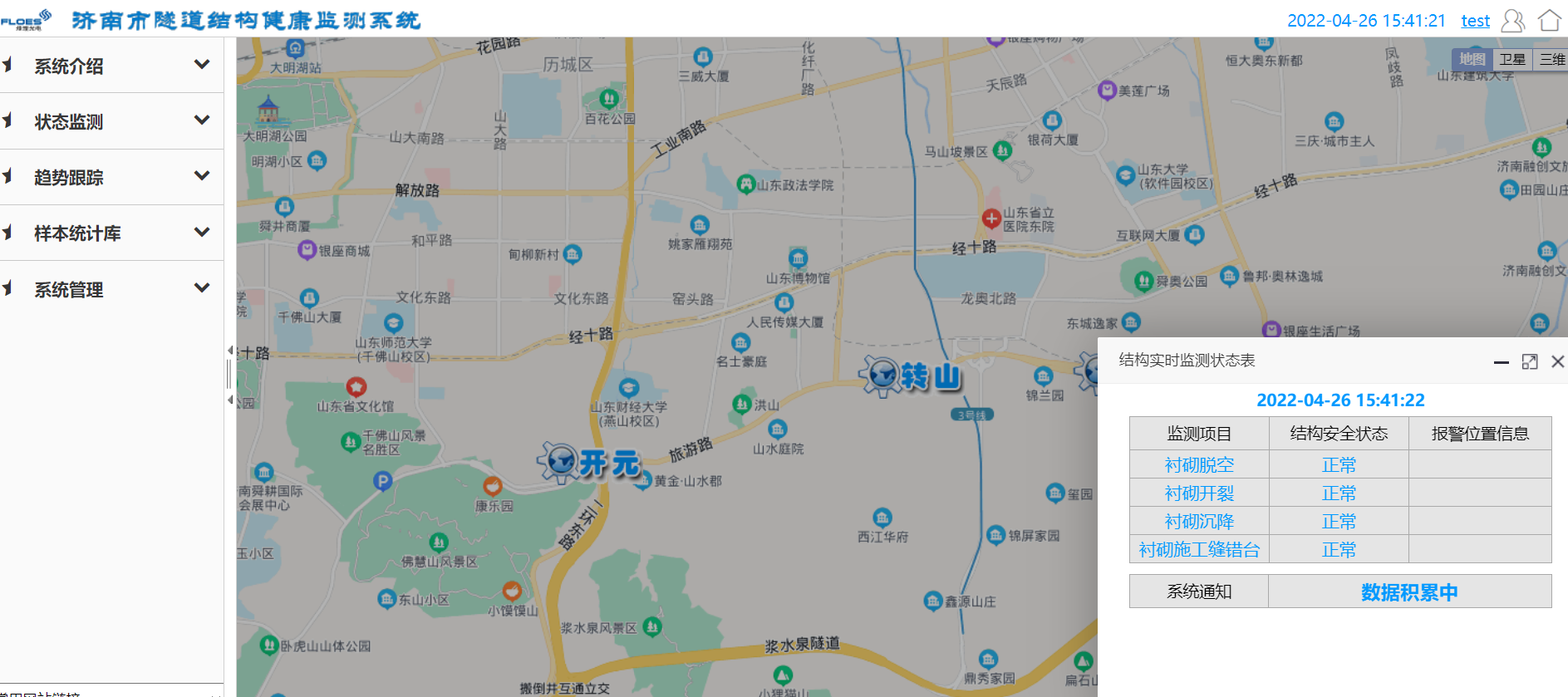Click the 山东省立医院 hospital marker

(x=990, y=218)
